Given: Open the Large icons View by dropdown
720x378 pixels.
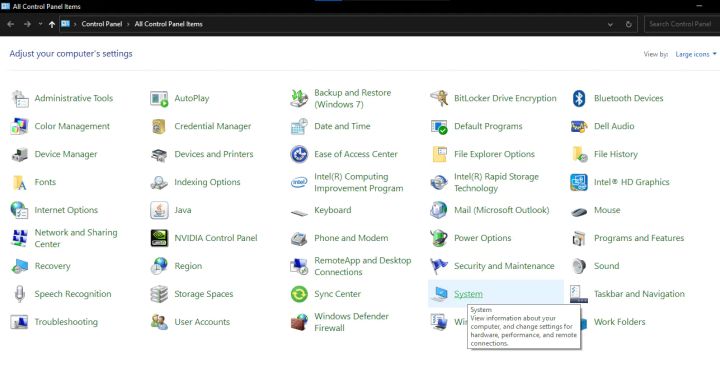Looking at the screenshot, I should click(696, 54).
